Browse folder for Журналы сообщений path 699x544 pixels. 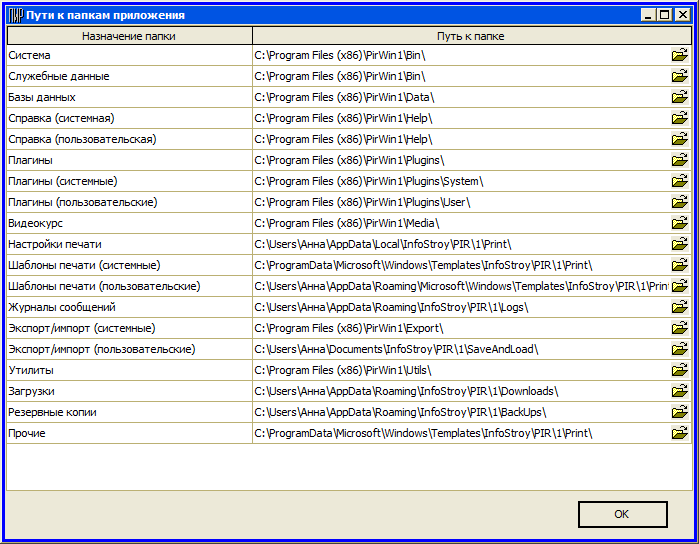pos(680,307)
